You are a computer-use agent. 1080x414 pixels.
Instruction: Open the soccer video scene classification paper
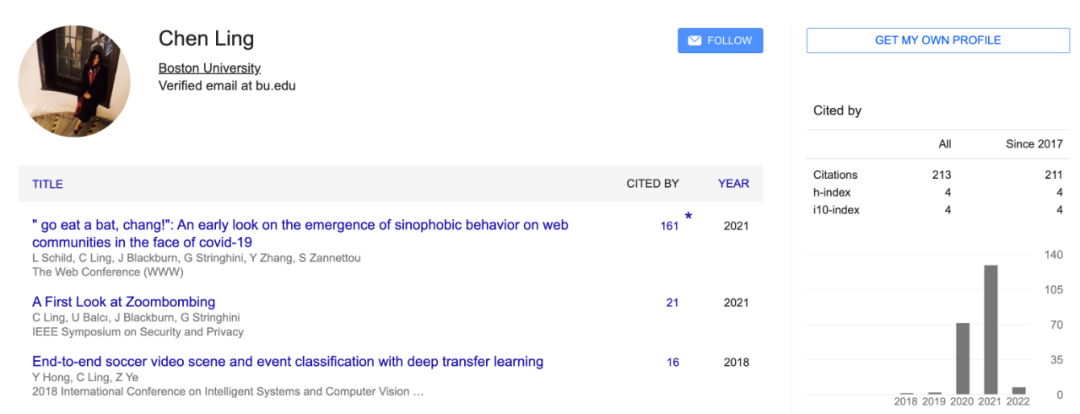pyautogui.click(x=287, y=362)
